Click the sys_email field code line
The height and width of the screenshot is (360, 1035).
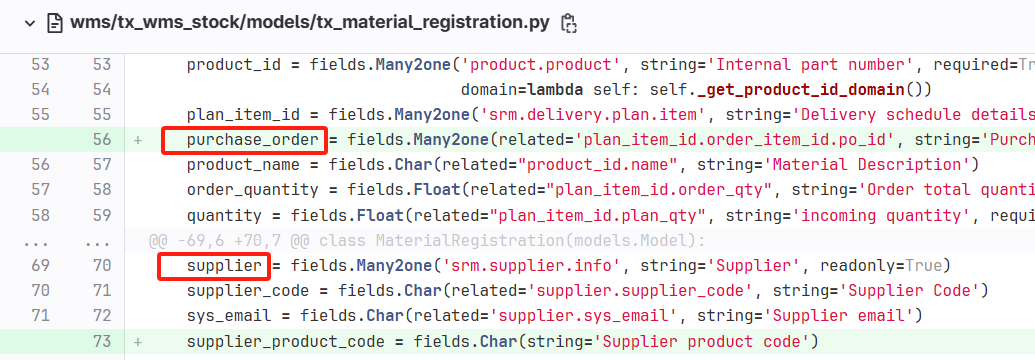(x=554, y=316)
